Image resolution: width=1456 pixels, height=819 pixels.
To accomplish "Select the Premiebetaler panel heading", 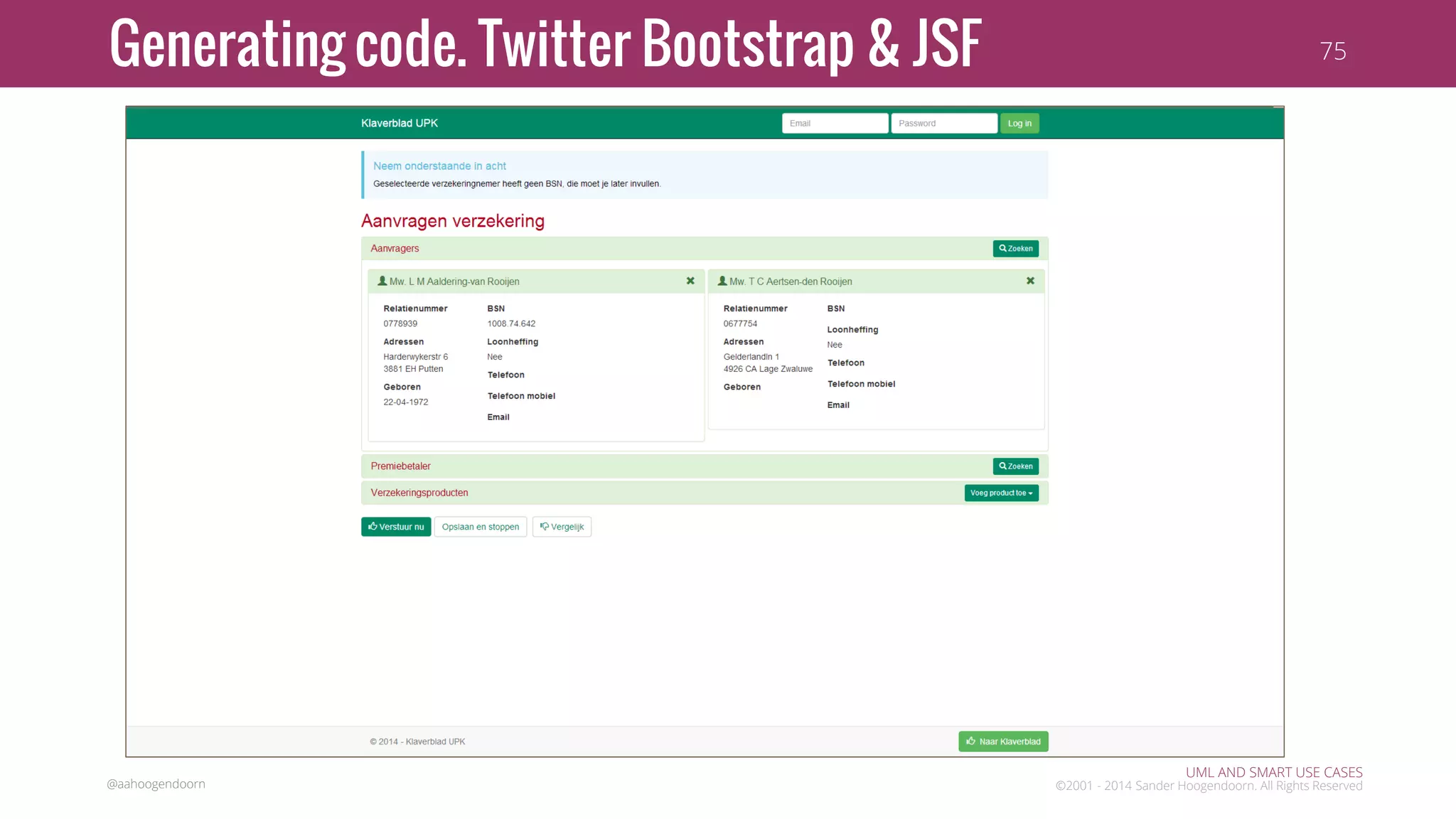I will point(400,466).
